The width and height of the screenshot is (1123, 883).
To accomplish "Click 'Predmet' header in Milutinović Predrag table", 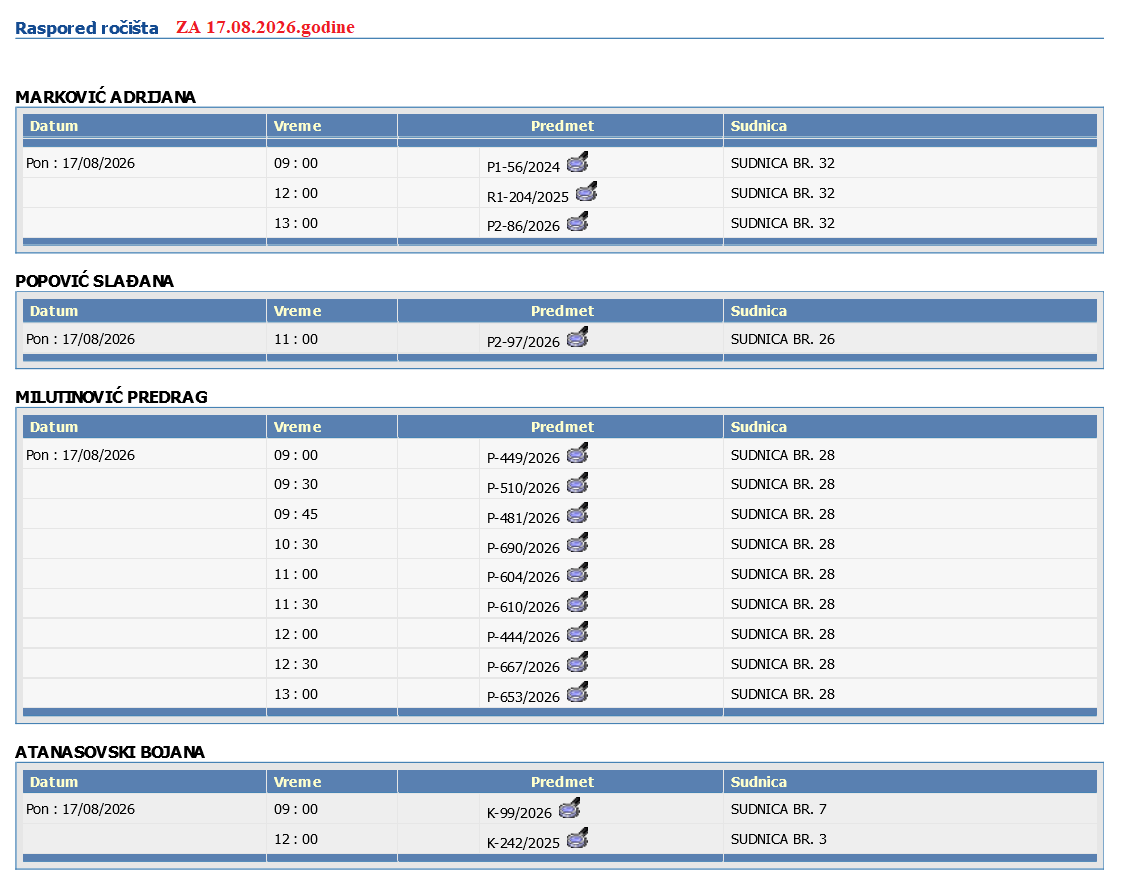I will click(562, 427).
